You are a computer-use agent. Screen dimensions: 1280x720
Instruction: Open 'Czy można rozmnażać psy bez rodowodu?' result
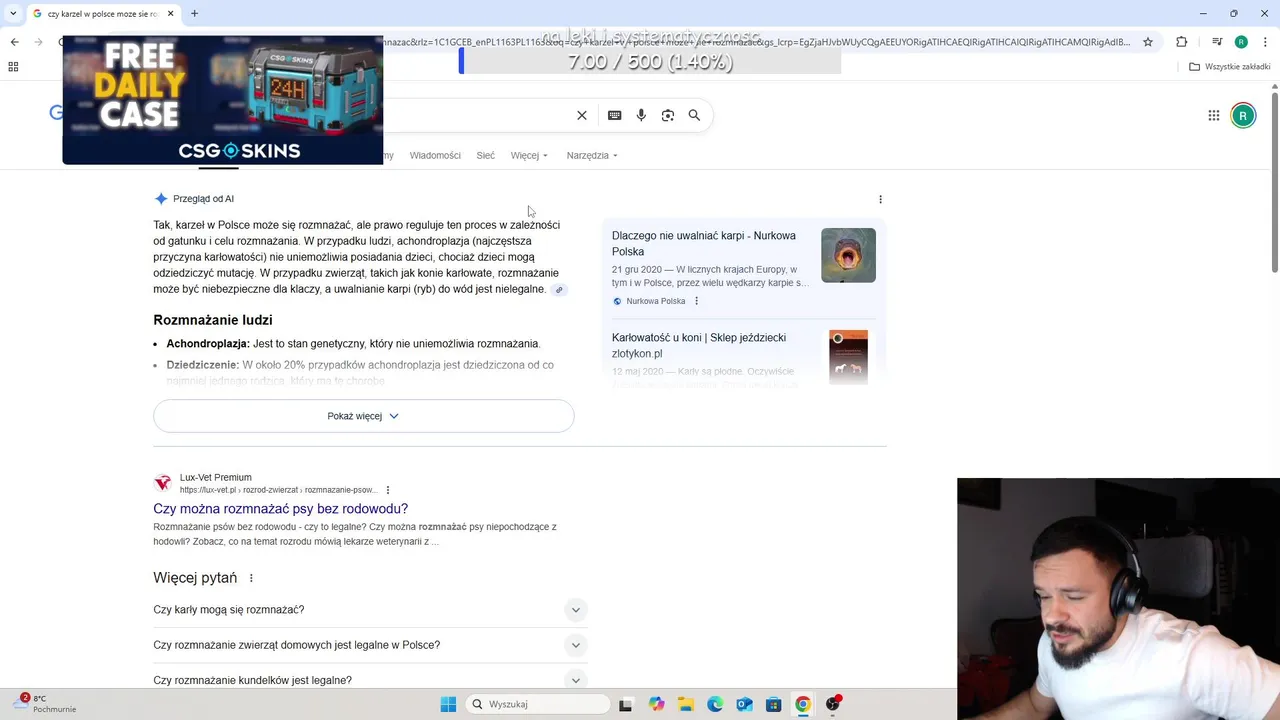tap(280, 508)
